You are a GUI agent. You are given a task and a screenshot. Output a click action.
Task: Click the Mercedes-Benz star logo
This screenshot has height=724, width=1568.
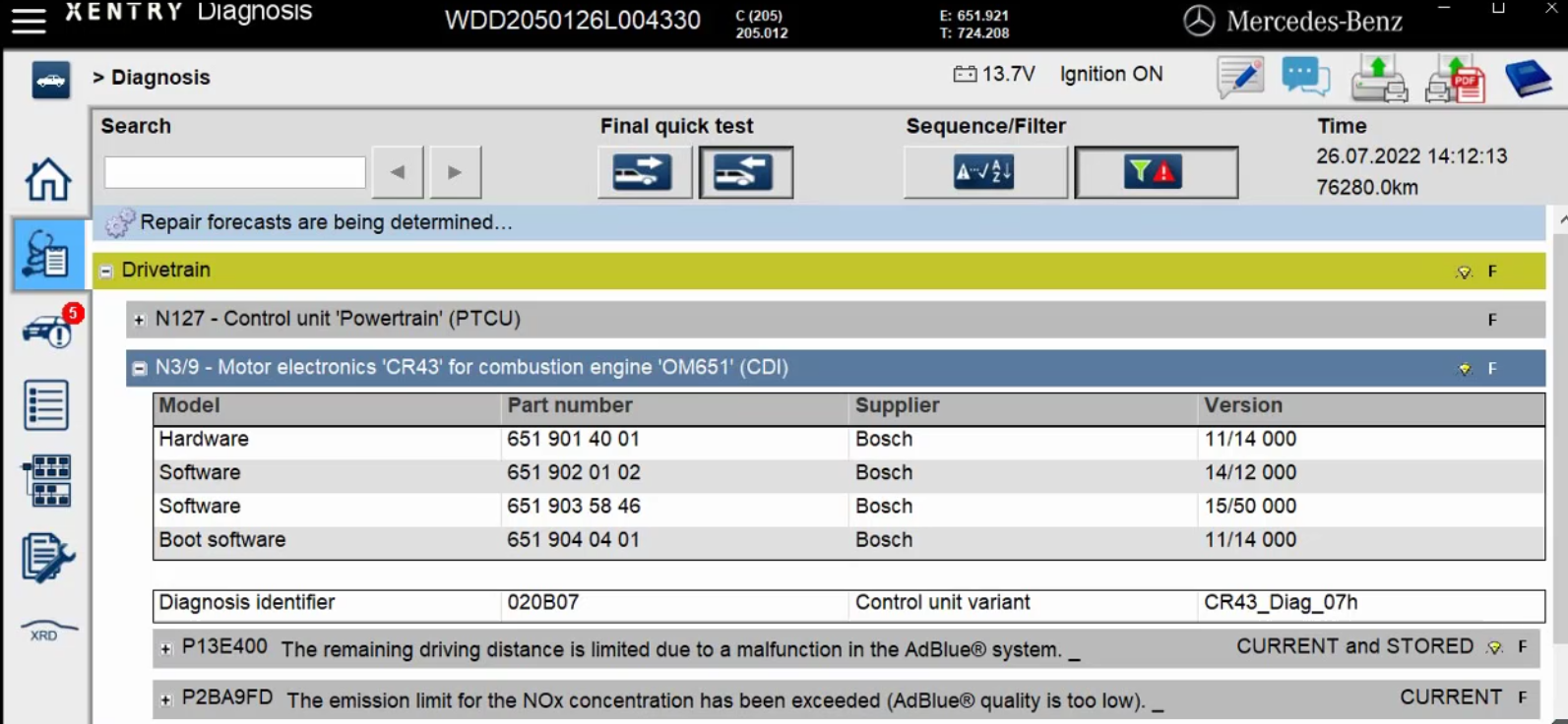pos(1198,21)
